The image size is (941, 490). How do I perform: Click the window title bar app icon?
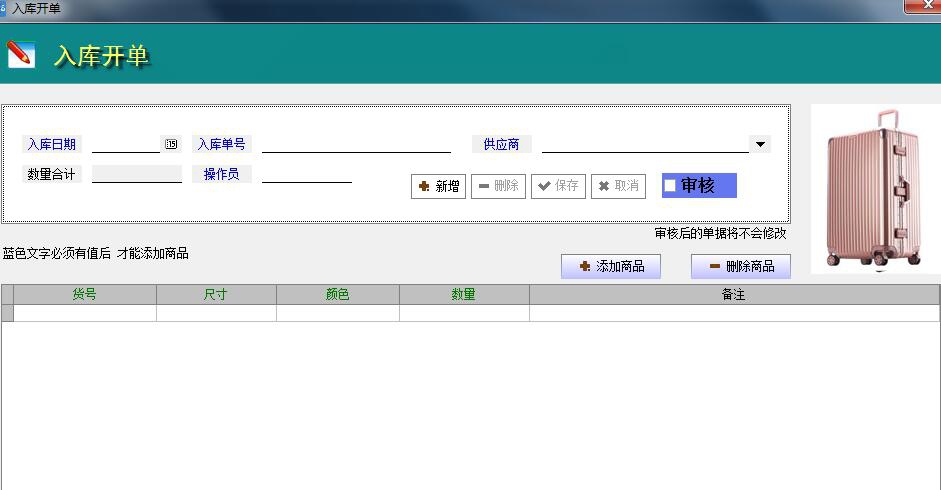2,8
